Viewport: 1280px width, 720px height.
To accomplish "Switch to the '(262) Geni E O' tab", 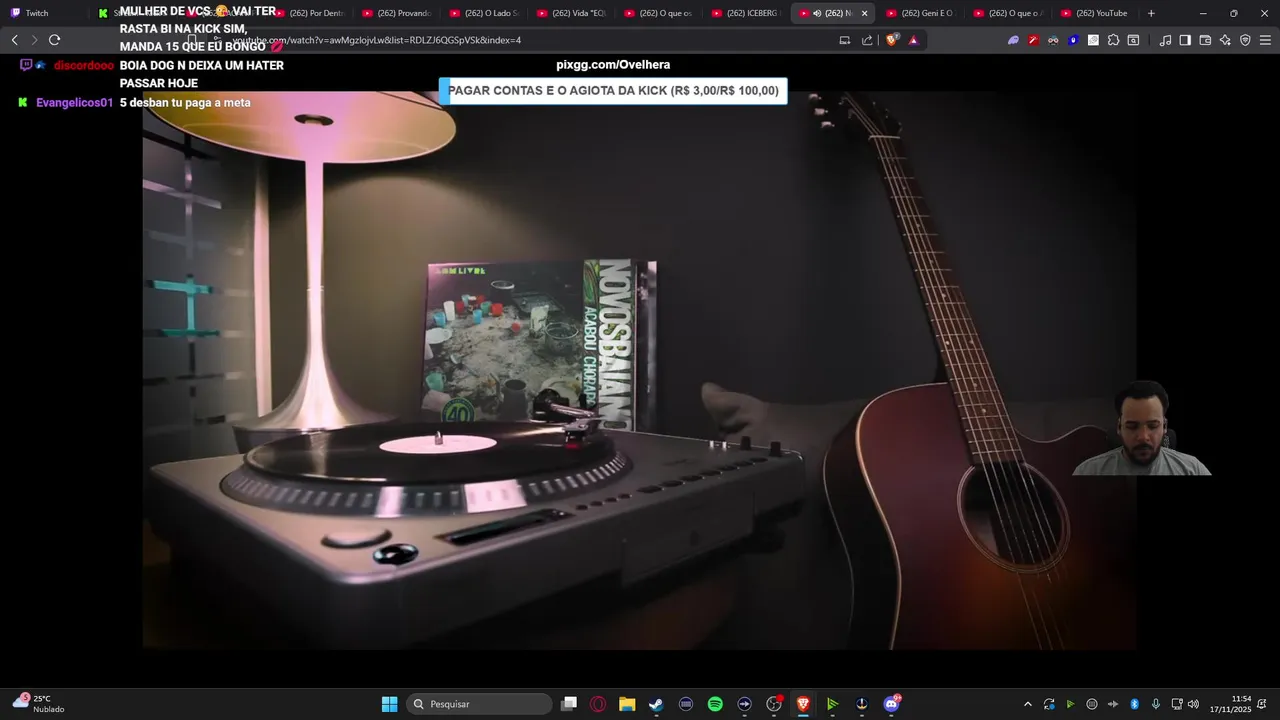I will pyautogui.click(x=920, y=13).
